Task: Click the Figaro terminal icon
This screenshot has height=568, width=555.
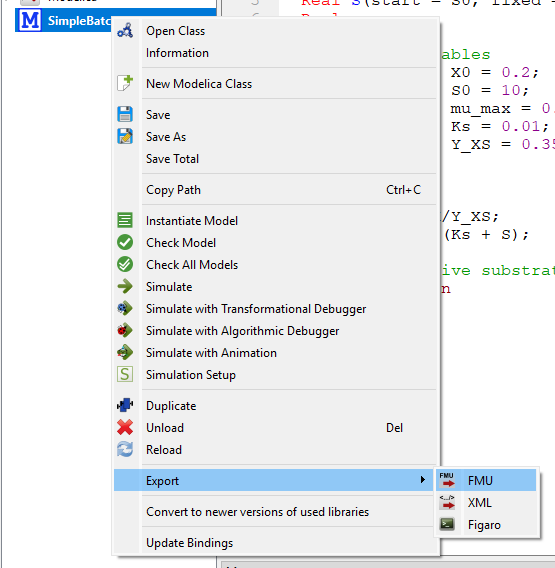Action: tap(447, 524)
